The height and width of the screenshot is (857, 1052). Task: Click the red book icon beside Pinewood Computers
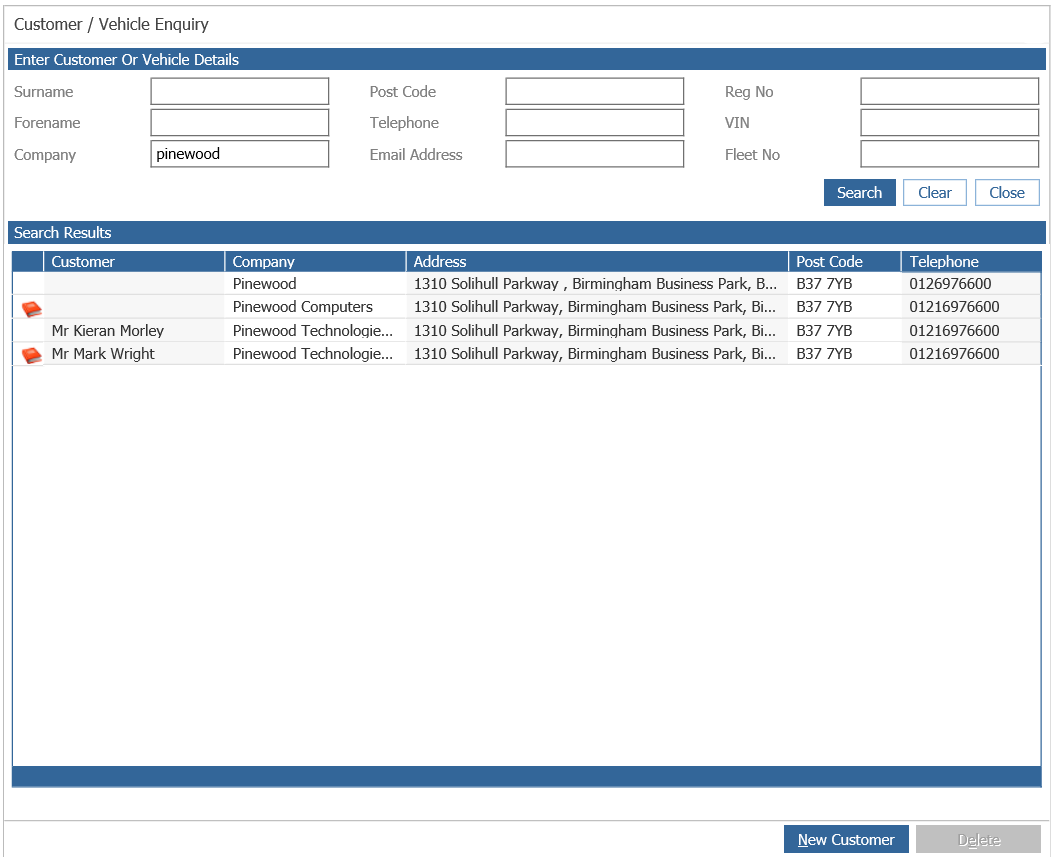click(32, 309)
